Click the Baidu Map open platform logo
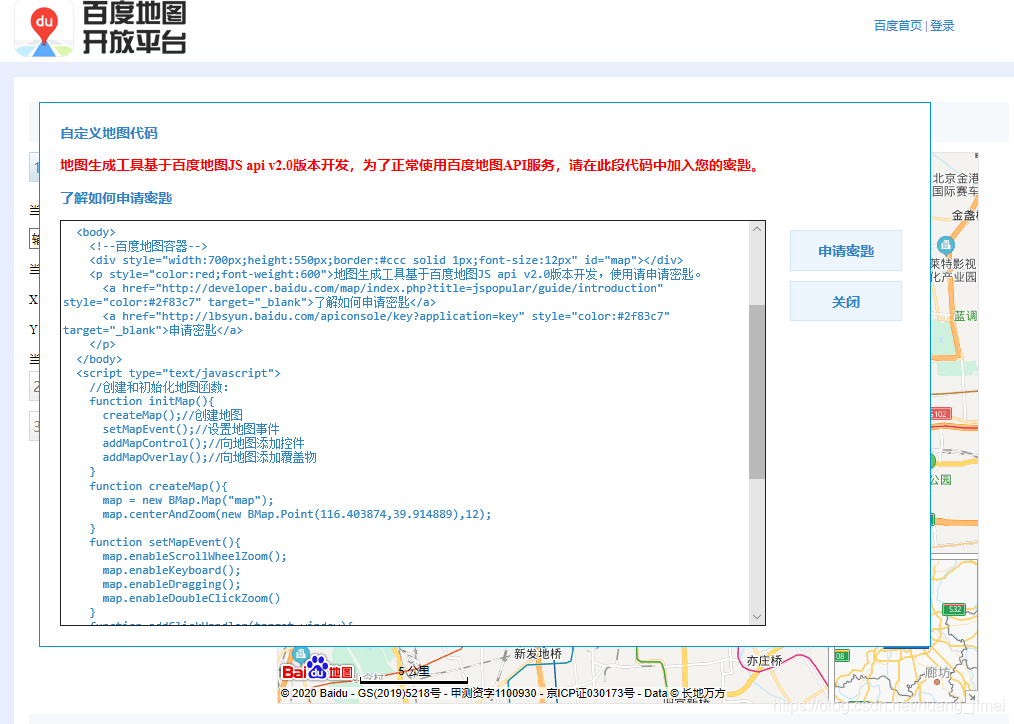Image resolution: width=1014 pixels, height=724 pixels. (44, 28)
